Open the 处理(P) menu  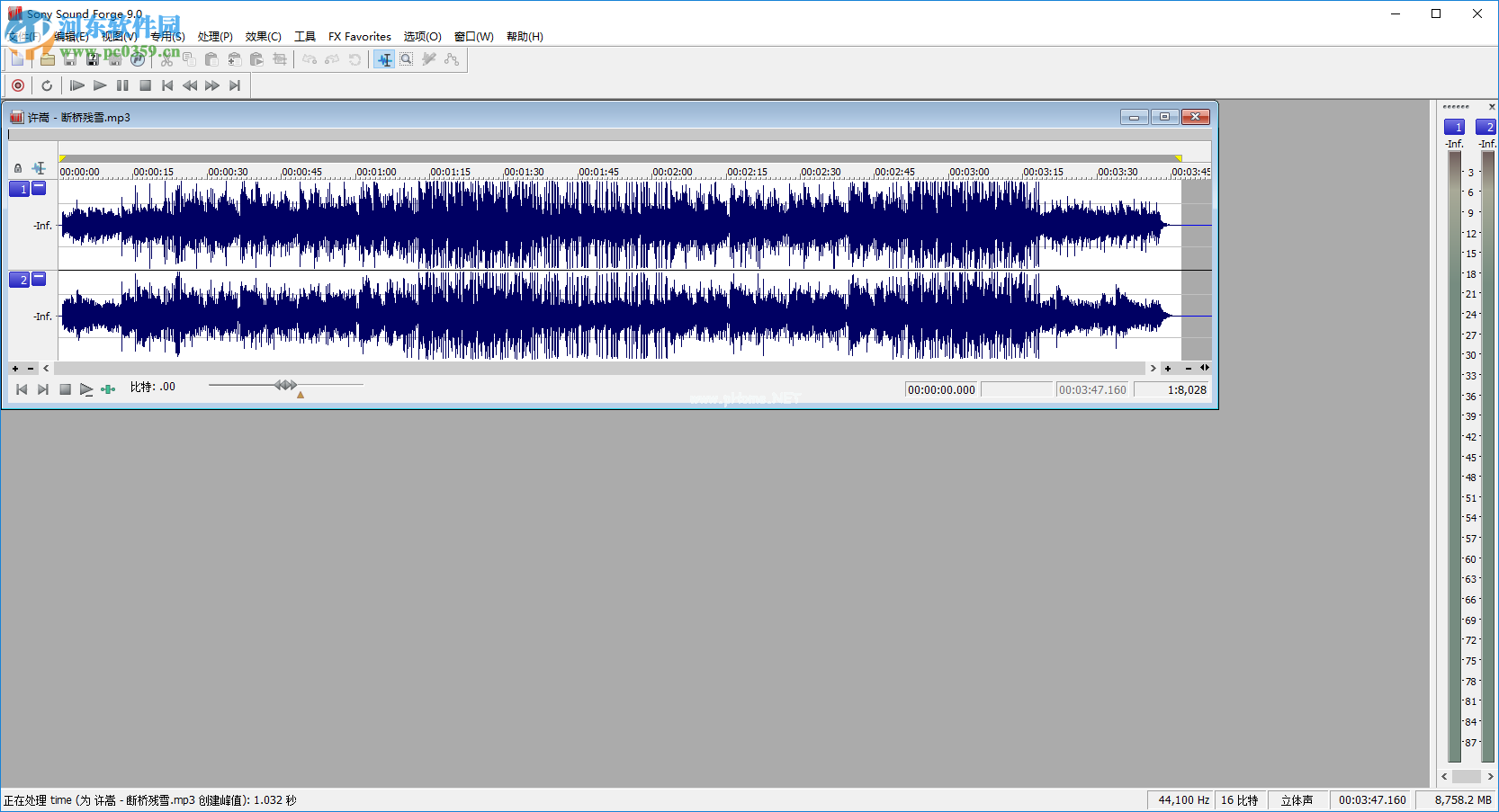(x=215, y=37)
